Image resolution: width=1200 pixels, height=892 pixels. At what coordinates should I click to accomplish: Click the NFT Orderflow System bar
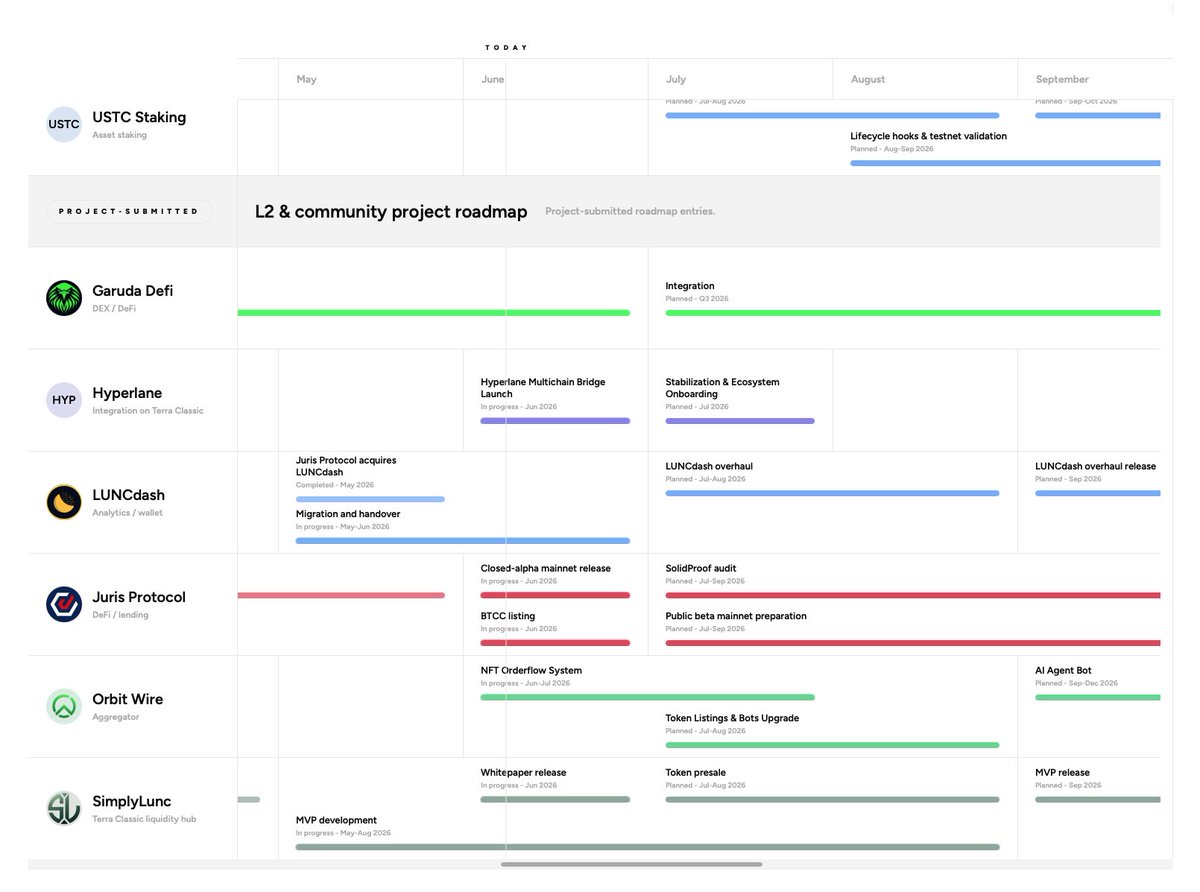click(648, 697)
